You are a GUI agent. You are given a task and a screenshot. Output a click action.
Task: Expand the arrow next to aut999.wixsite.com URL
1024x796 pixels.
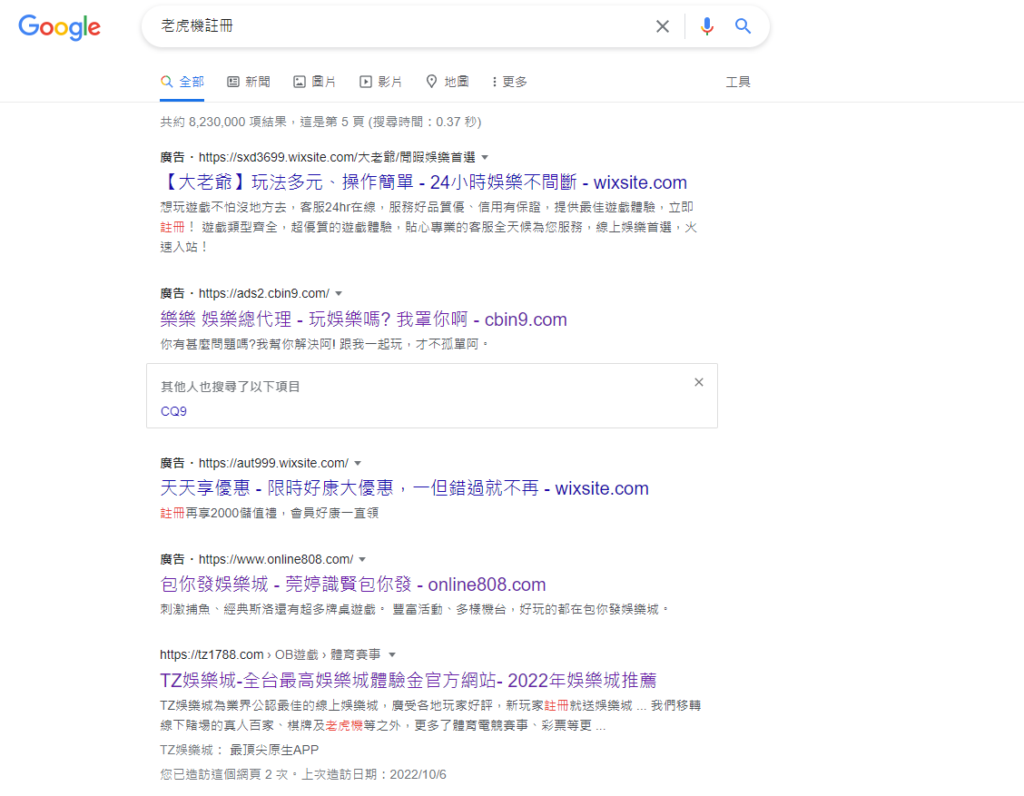(357, 463)
